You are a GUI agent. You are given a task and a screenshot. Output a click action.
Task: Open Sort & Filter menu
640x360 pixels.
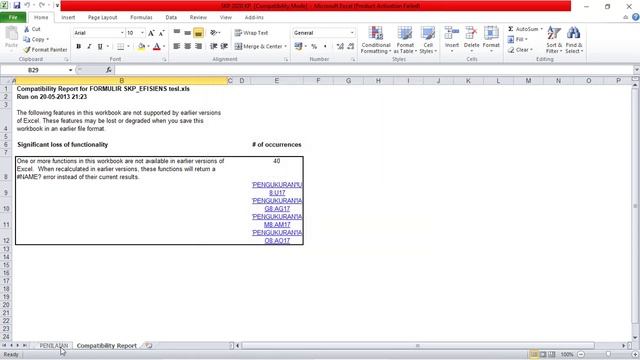pos(554,40)
